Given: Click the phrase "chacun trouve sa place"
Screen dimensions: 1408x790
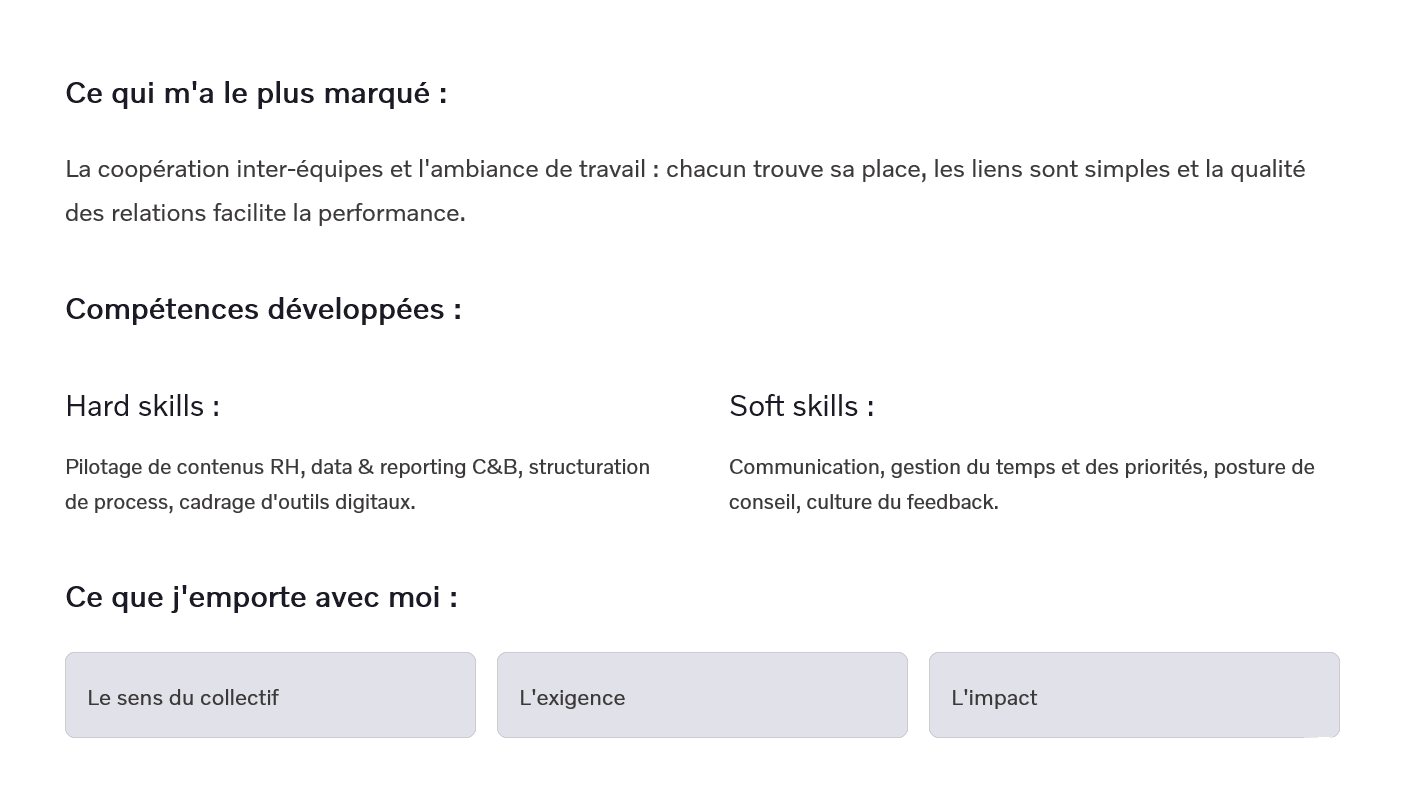Looking at the screenshot, I should (793, 169).
